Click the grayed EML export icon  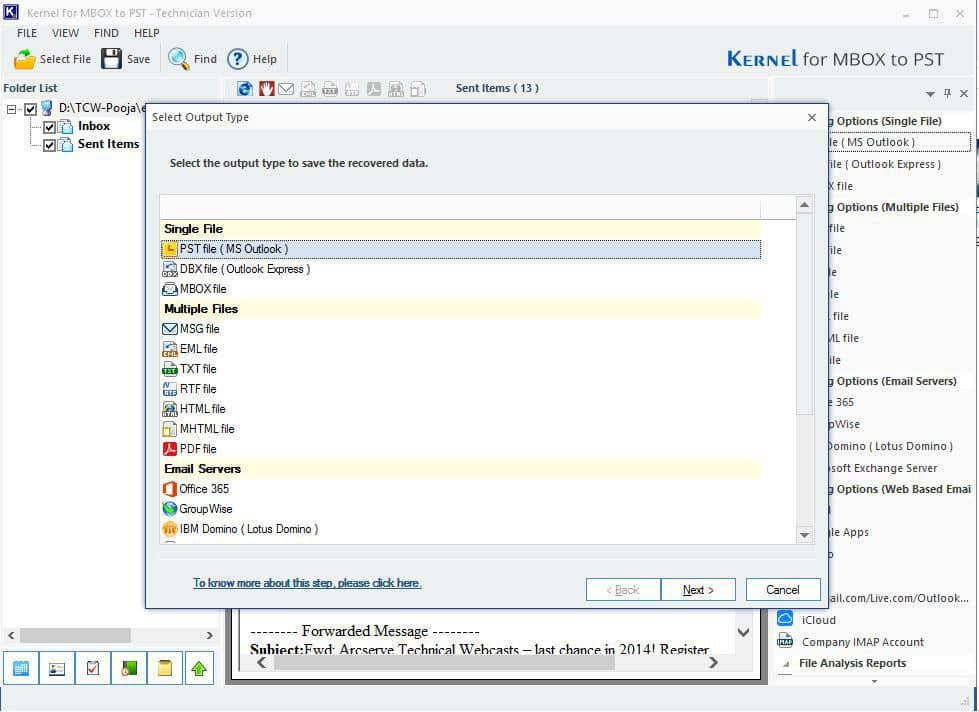pyautogui.click(x=308, y=89)
